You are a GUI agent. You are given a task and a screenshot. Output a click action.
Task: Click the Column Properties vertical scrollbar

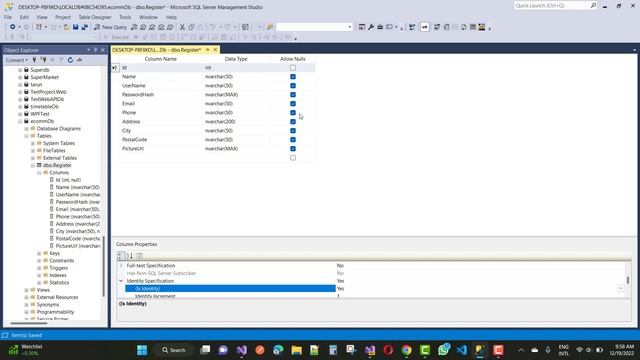click(628, 280)
